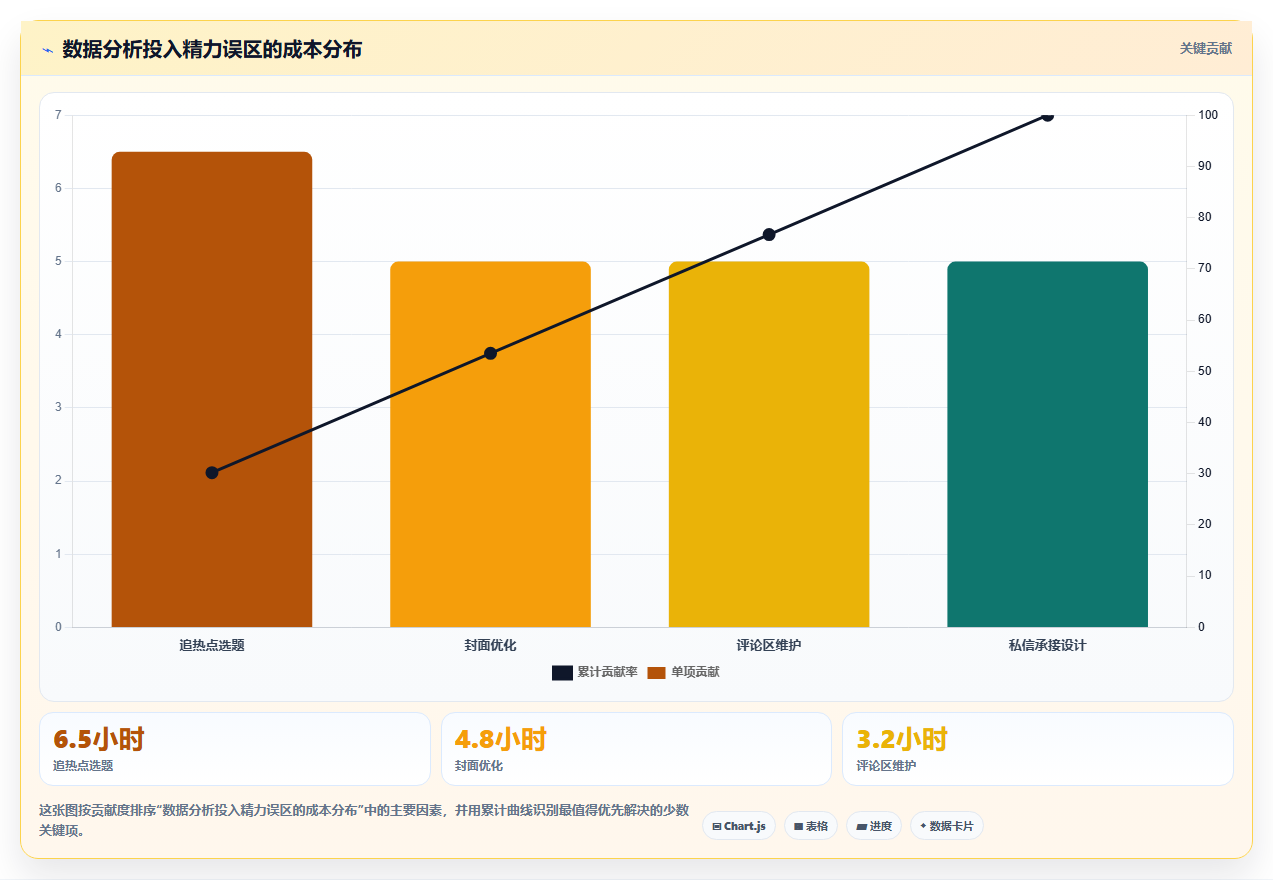The image size is (1273, 880).
Task: Click the cumulative line point above 追热点选题
Action: [x=212, y=472]
